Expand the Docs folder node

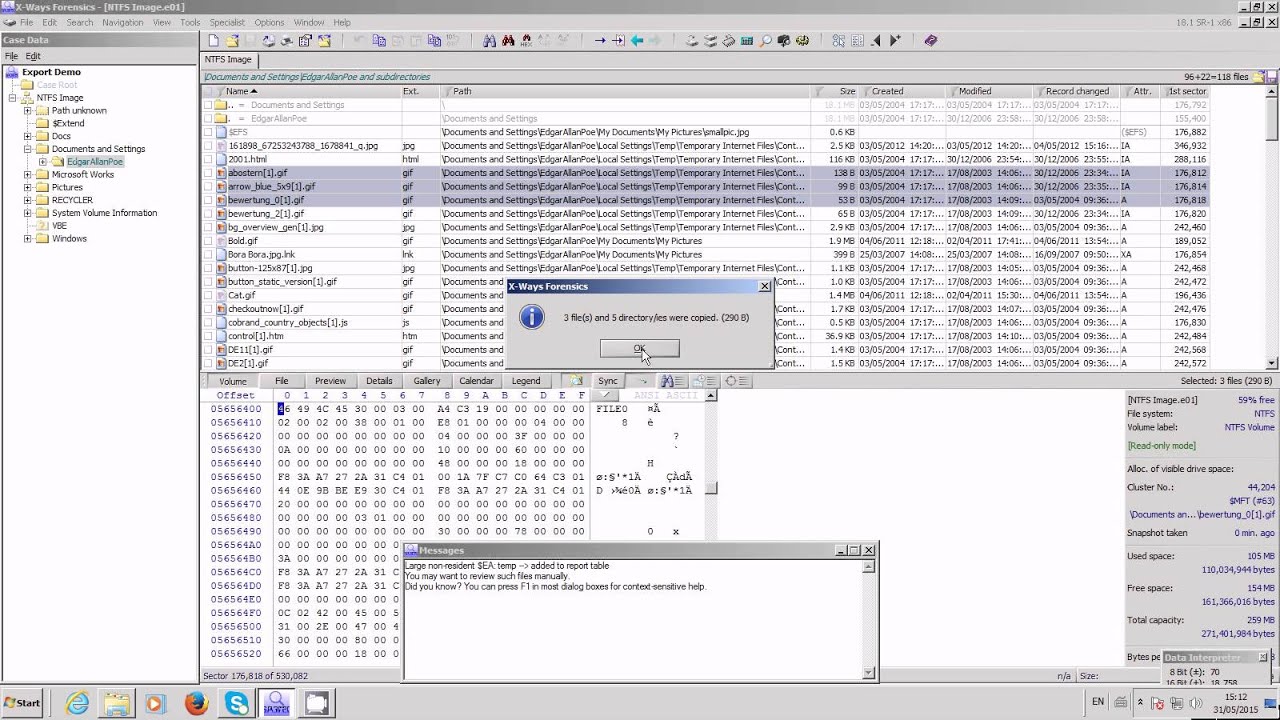point(28,136)
